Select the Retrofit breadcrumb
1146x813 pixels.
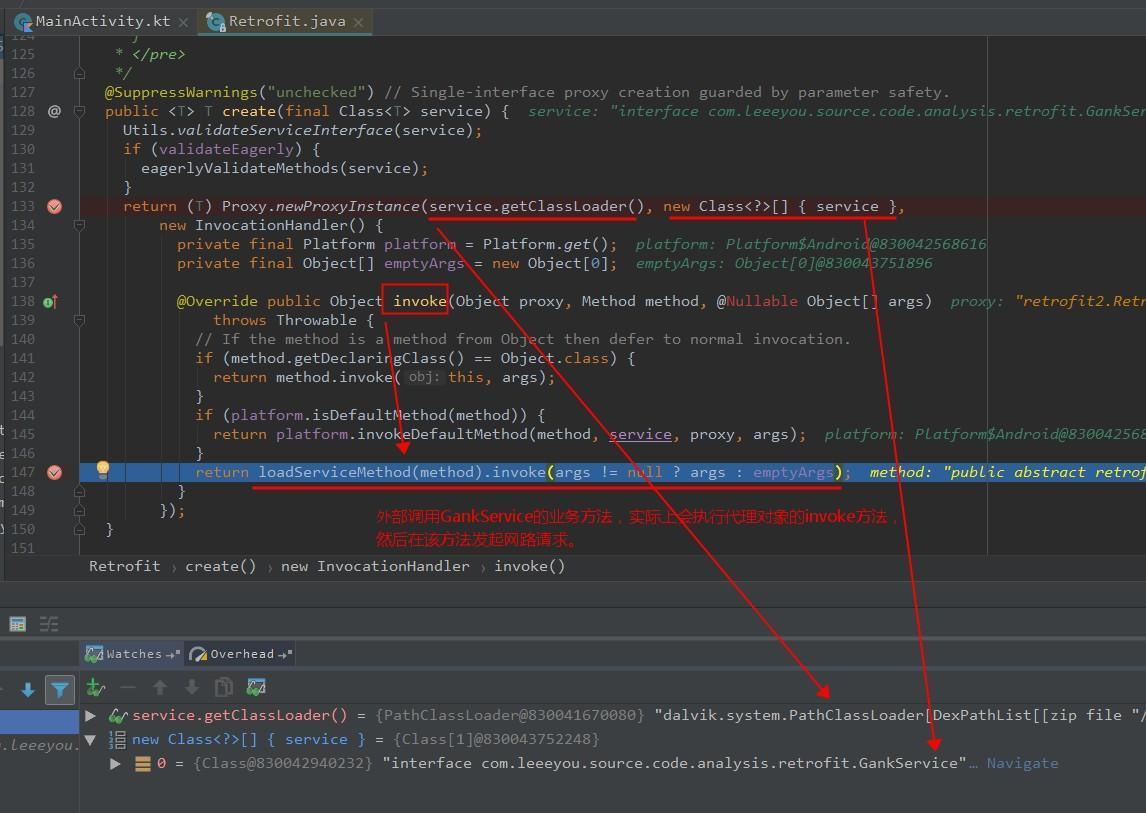[124, 566]
